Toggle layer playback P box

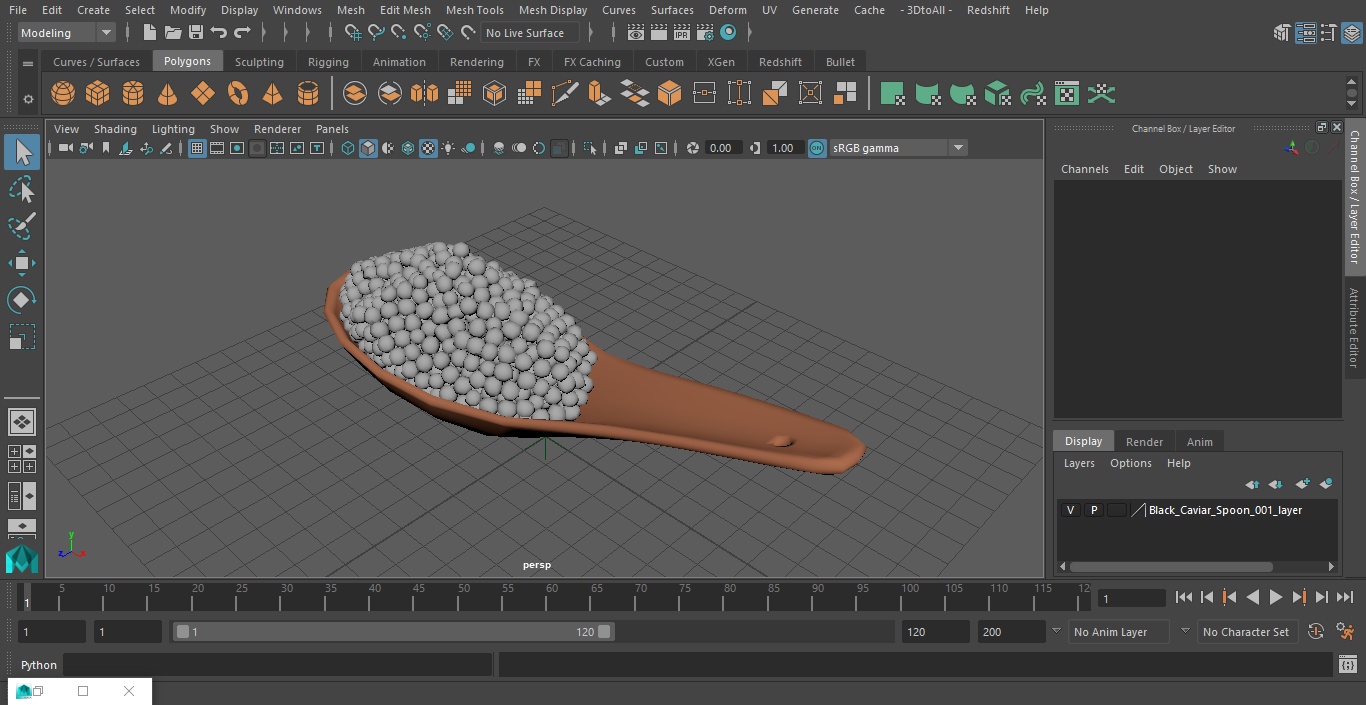click(1094, 510)
